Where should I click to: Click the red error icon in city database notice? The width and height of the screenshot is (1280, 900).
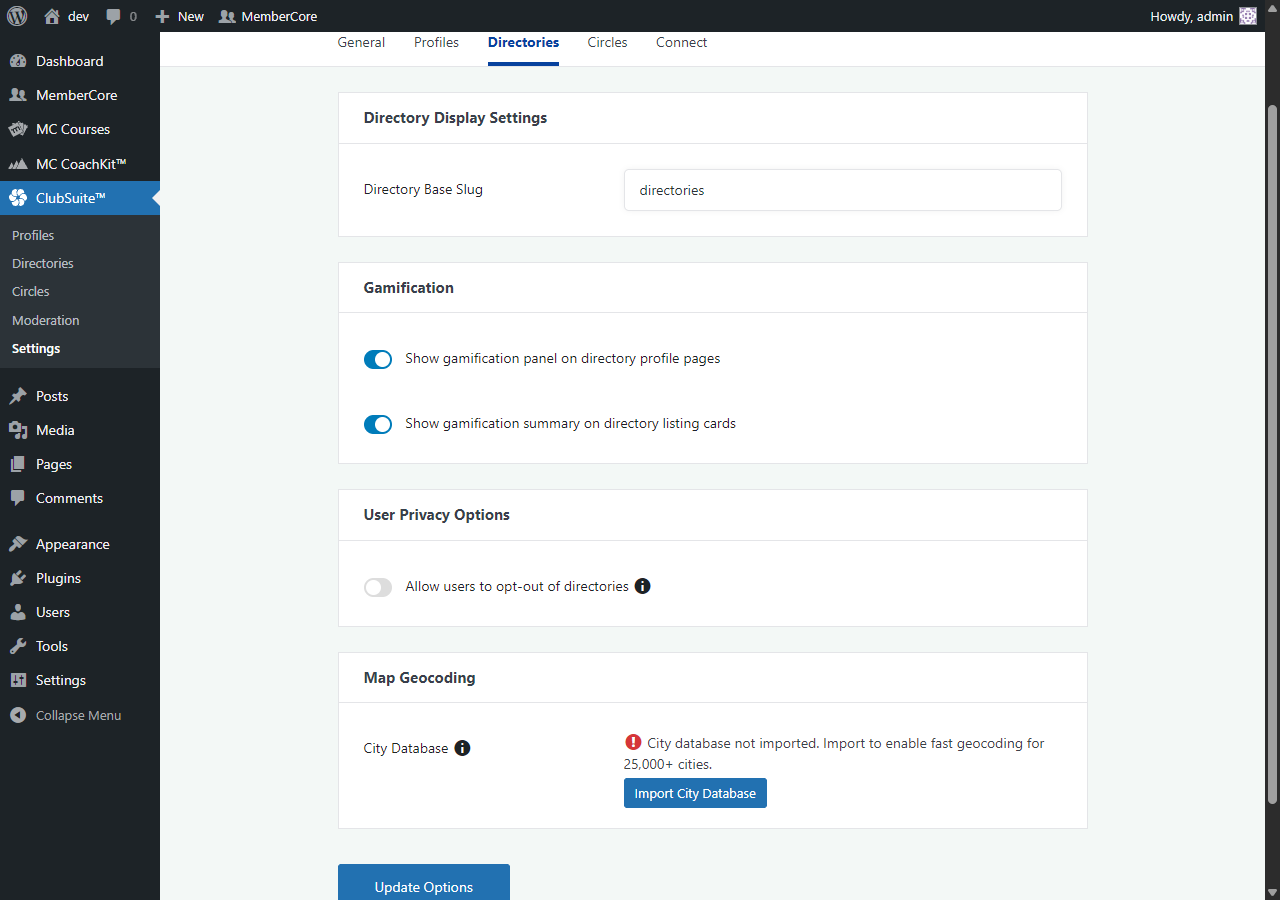pos(633,742)
